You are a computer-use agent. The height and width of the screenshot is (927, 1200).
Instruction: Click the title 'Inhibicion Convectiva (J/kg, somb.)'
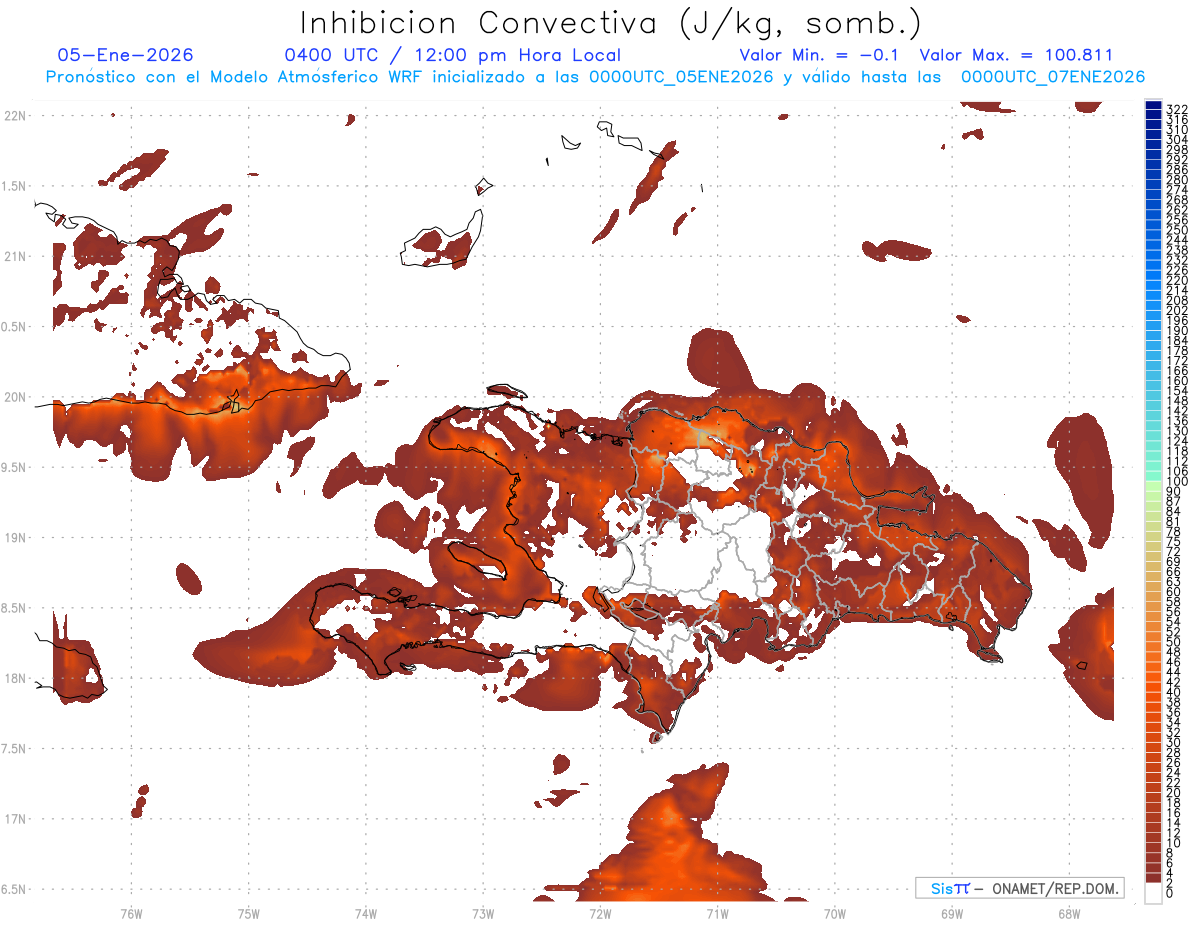pos(611,23)
